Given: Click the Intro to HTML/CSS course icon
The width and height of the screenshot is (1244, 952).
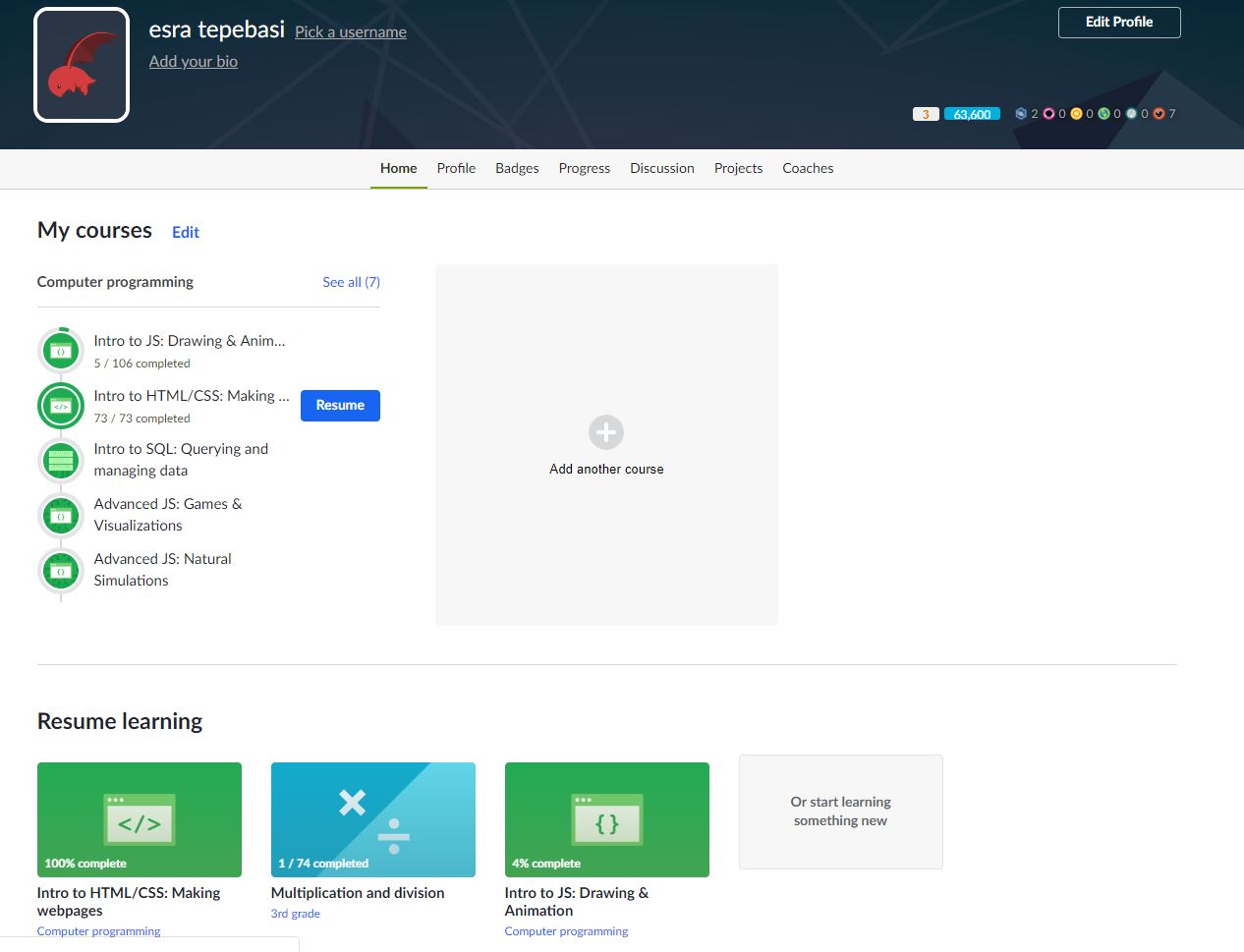Looking at the screenshot, I should (x=61, y=406).
